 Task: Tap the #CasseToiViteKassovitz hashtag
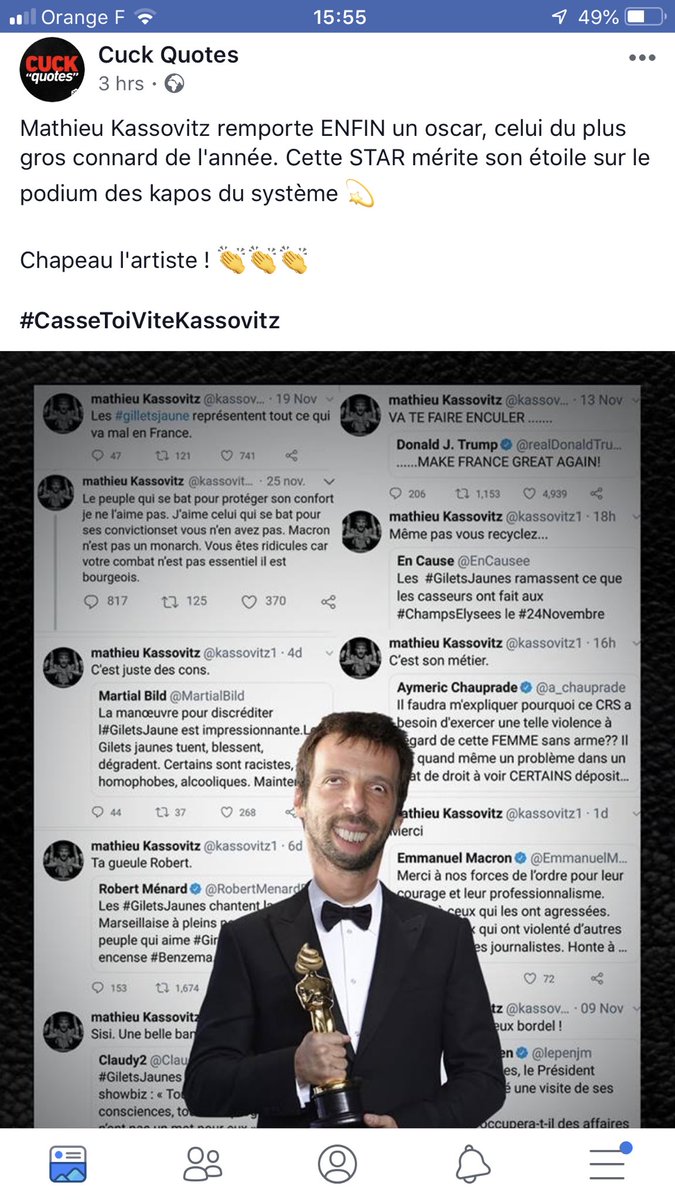150,321
